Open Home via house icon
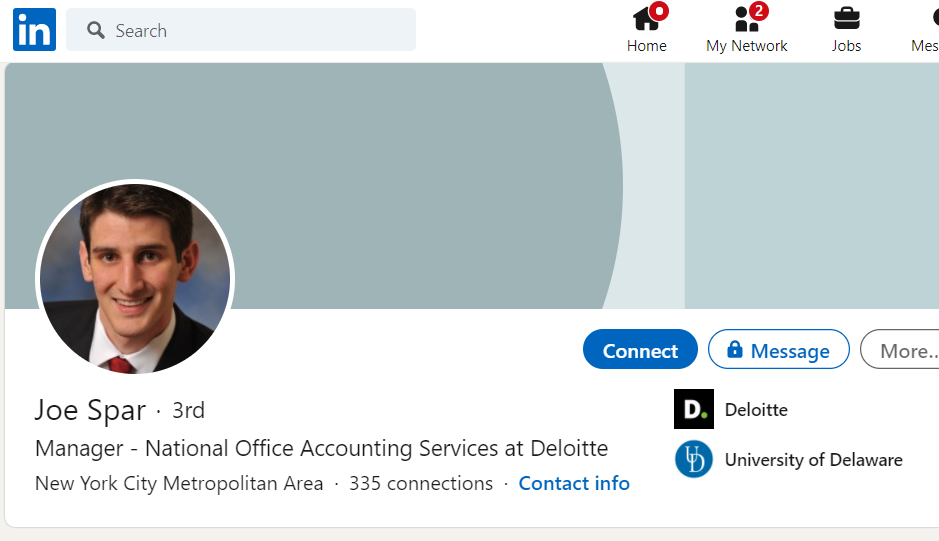The image size is (939, 541). pos(645,19)
